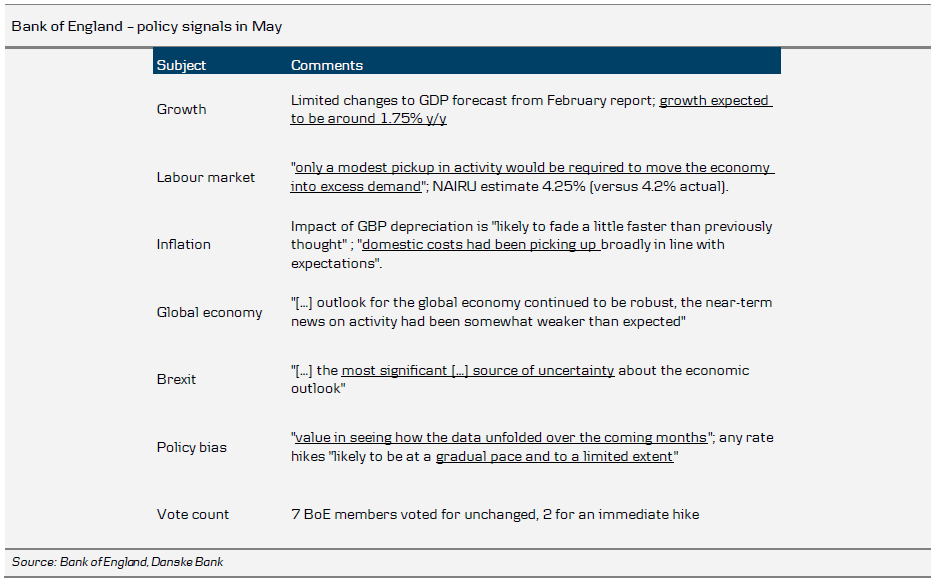
Task: Select the Vote count row label
Action: [x=192, y=514]
